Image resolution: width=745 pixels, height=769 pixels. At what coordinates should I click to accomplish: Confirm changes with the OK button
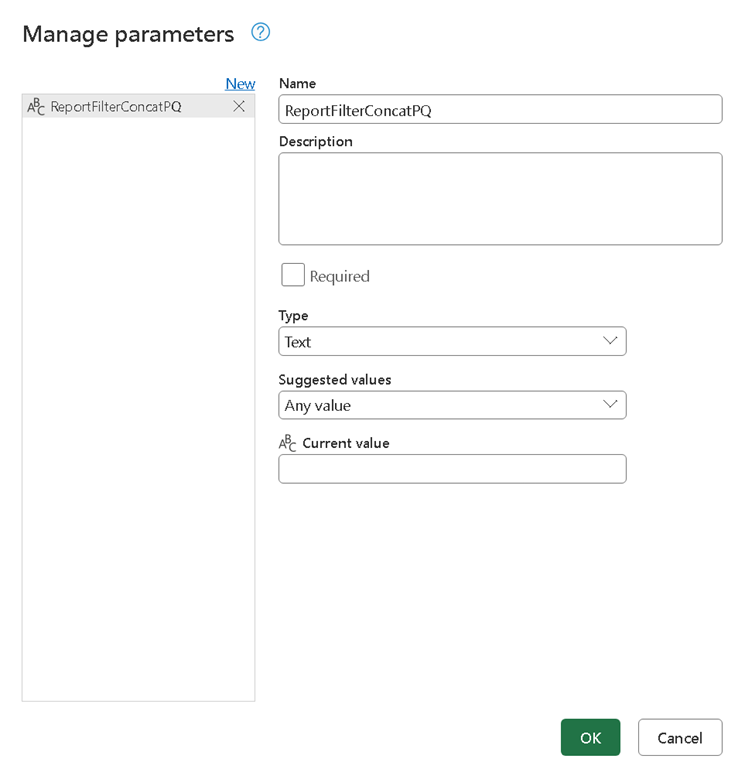tap(590, 737)
